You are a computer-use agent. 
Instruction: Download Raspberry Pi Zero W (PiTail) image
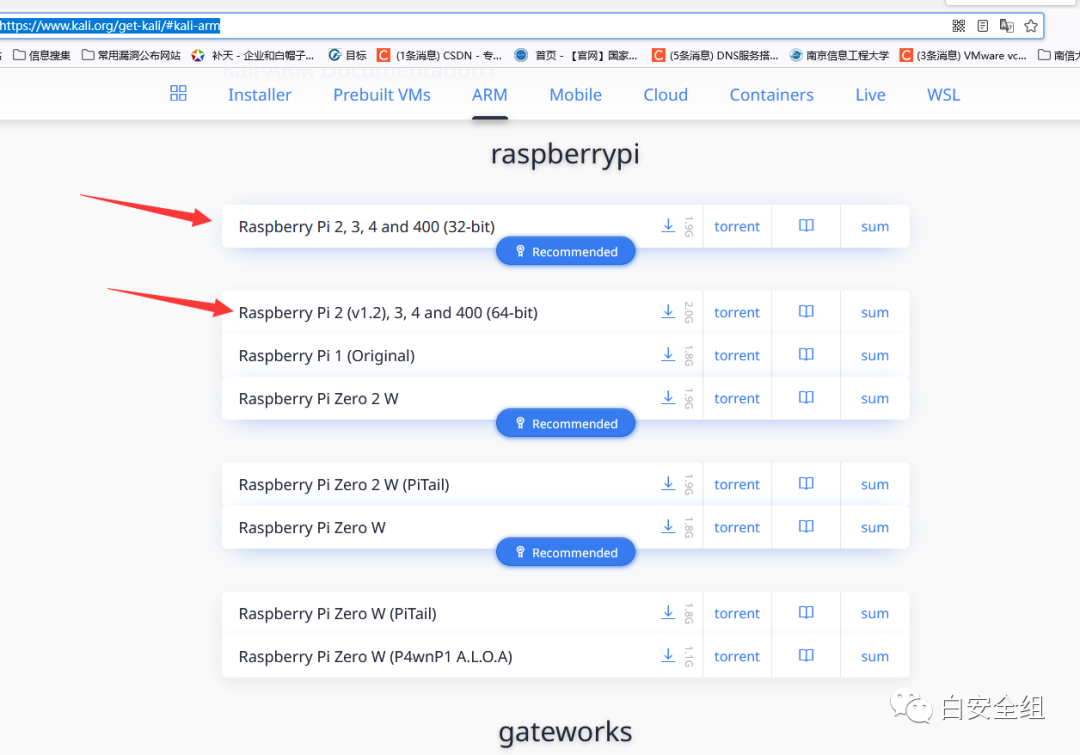click(x=668, y=612)
